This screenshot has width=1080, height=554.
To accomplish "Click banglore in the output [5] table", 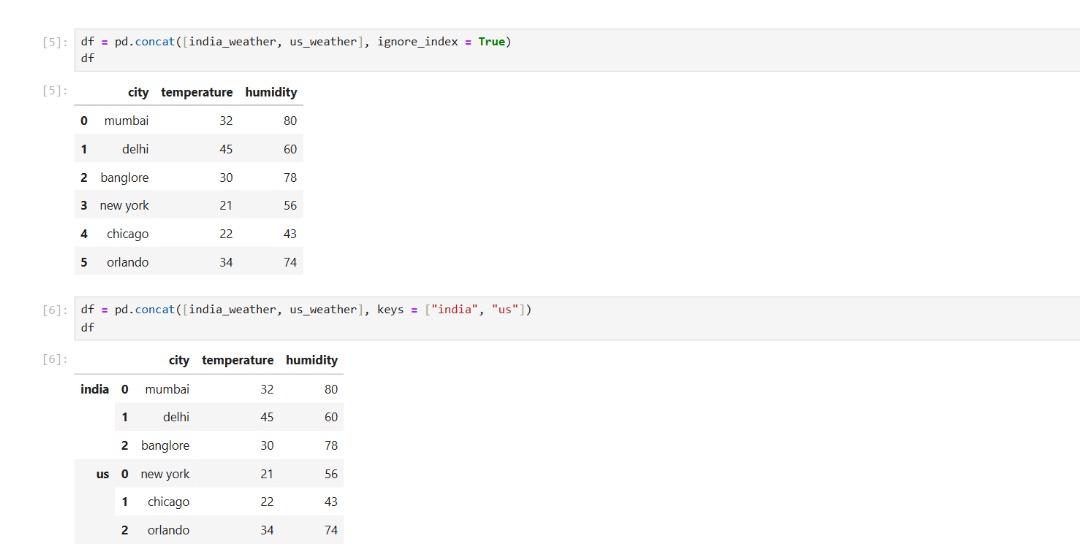I will pos(125,178).
